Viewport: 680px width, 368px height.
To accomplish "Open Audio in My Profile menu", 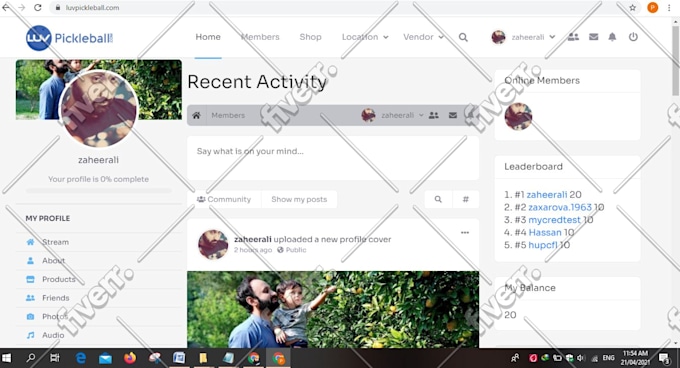I will (x=53, y=335).
